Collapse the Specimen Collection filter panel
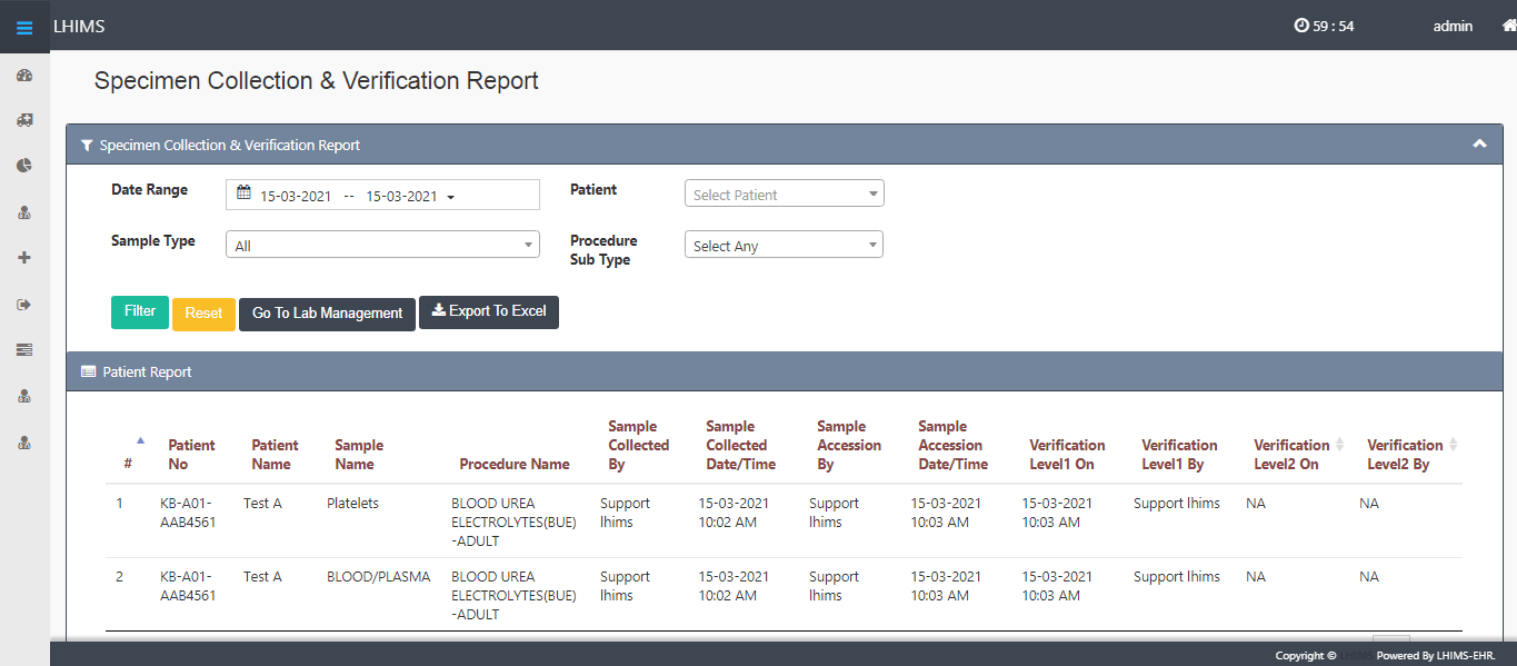The height and width of the screenshot is (666, 1517). pos(1479,144)
